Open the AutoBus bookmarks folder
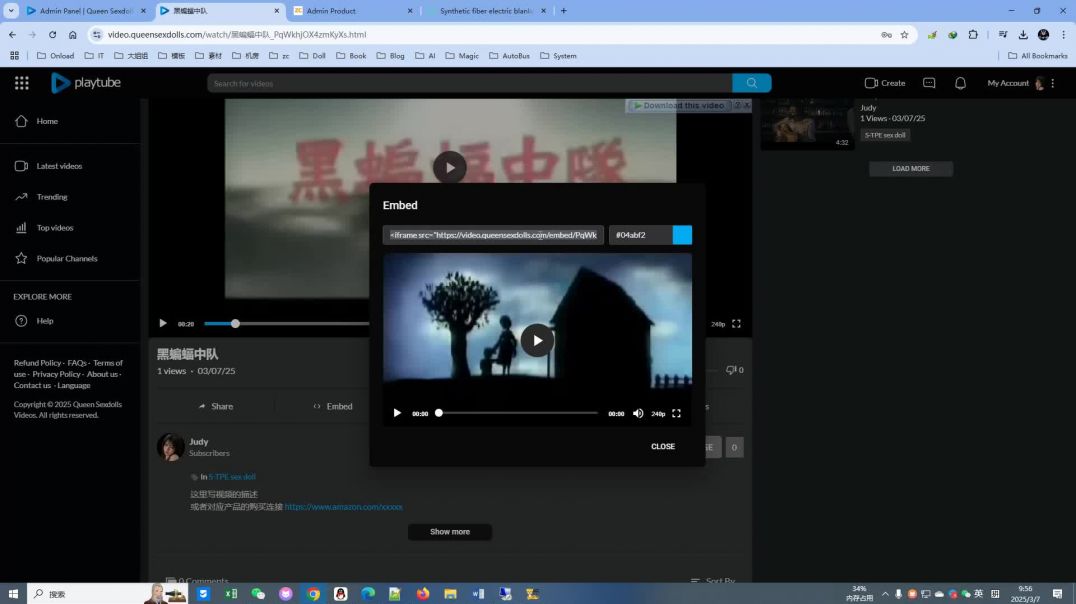This screenshot has height=604, width=1076. (x=509, y=56)
